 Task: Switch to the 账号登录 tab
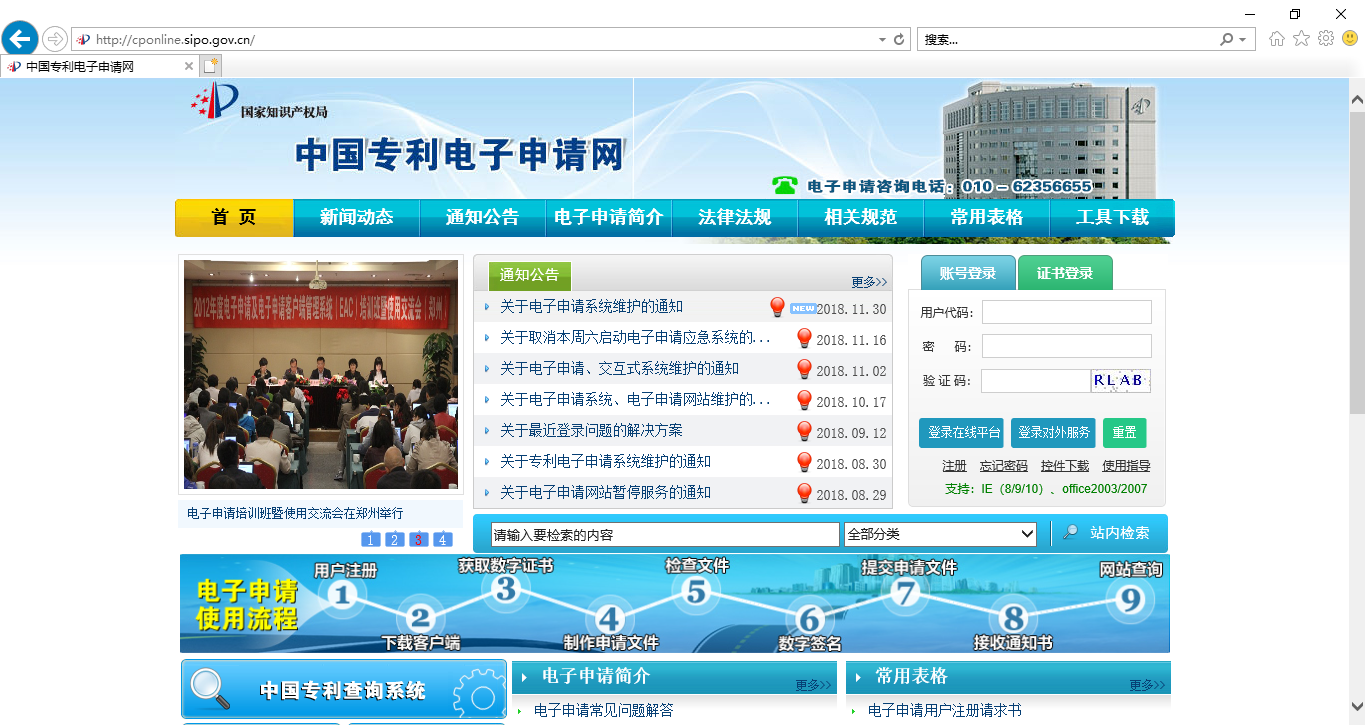(968, 273)
